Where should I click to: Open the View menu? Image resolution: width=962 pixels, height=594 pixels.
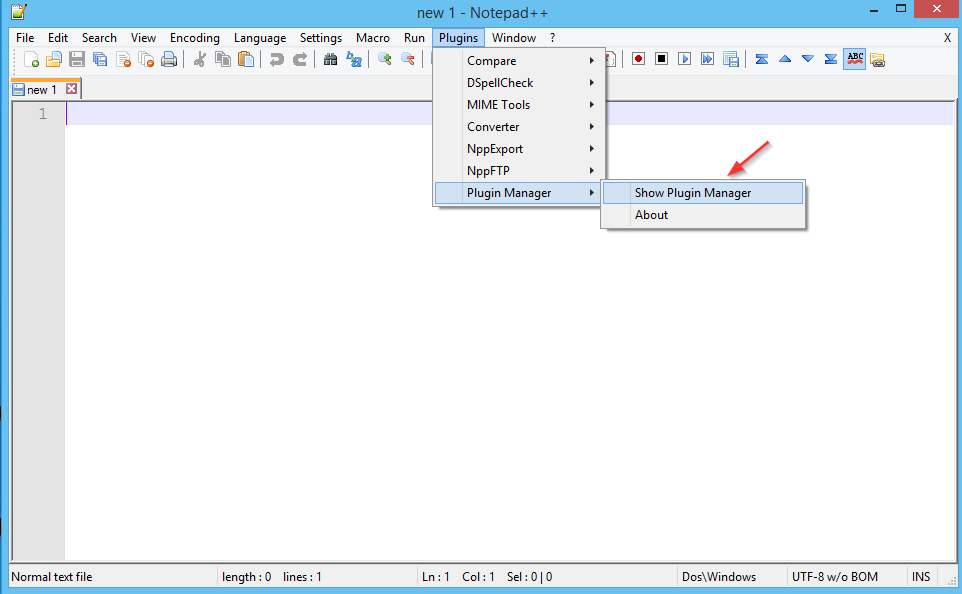pos(143,38)
